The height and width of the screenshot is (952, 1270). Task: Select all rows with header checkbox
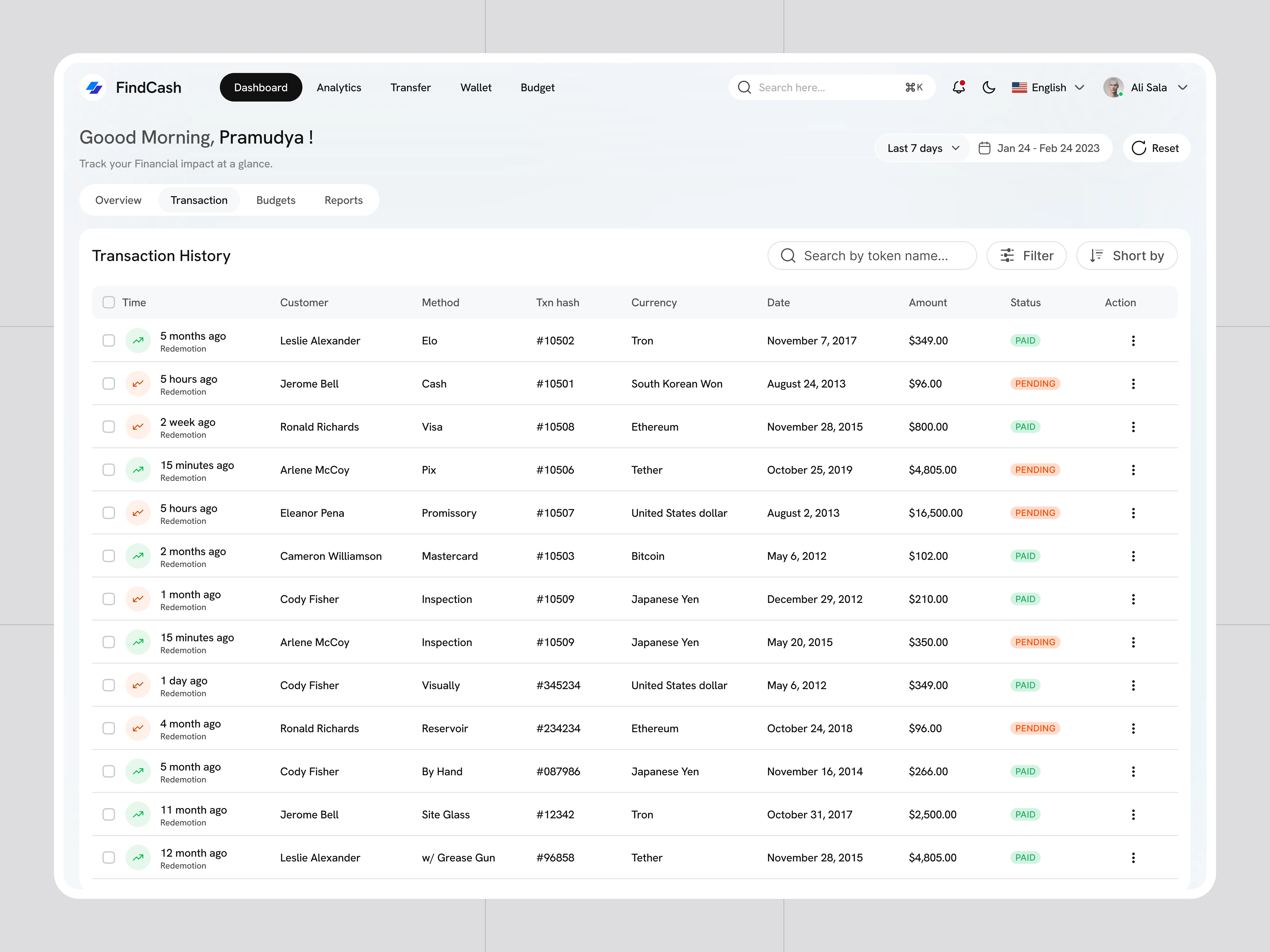point(109,302)
